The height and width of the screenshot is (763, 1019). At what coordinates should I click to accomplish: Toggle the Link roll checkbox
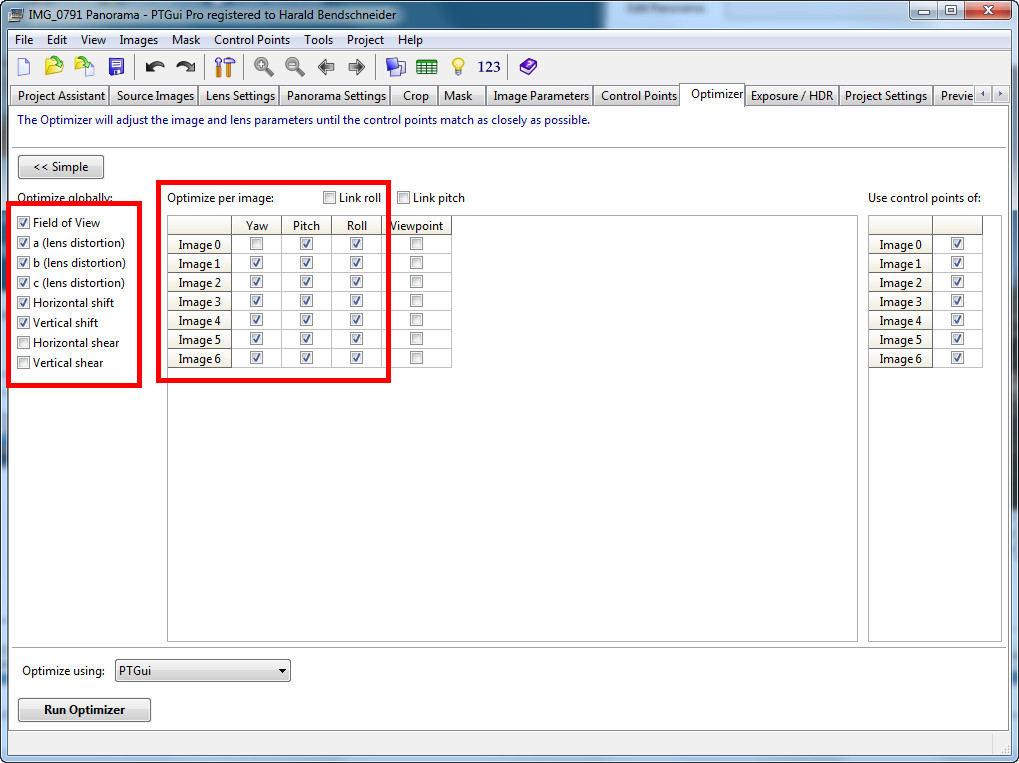click(330, 198)
